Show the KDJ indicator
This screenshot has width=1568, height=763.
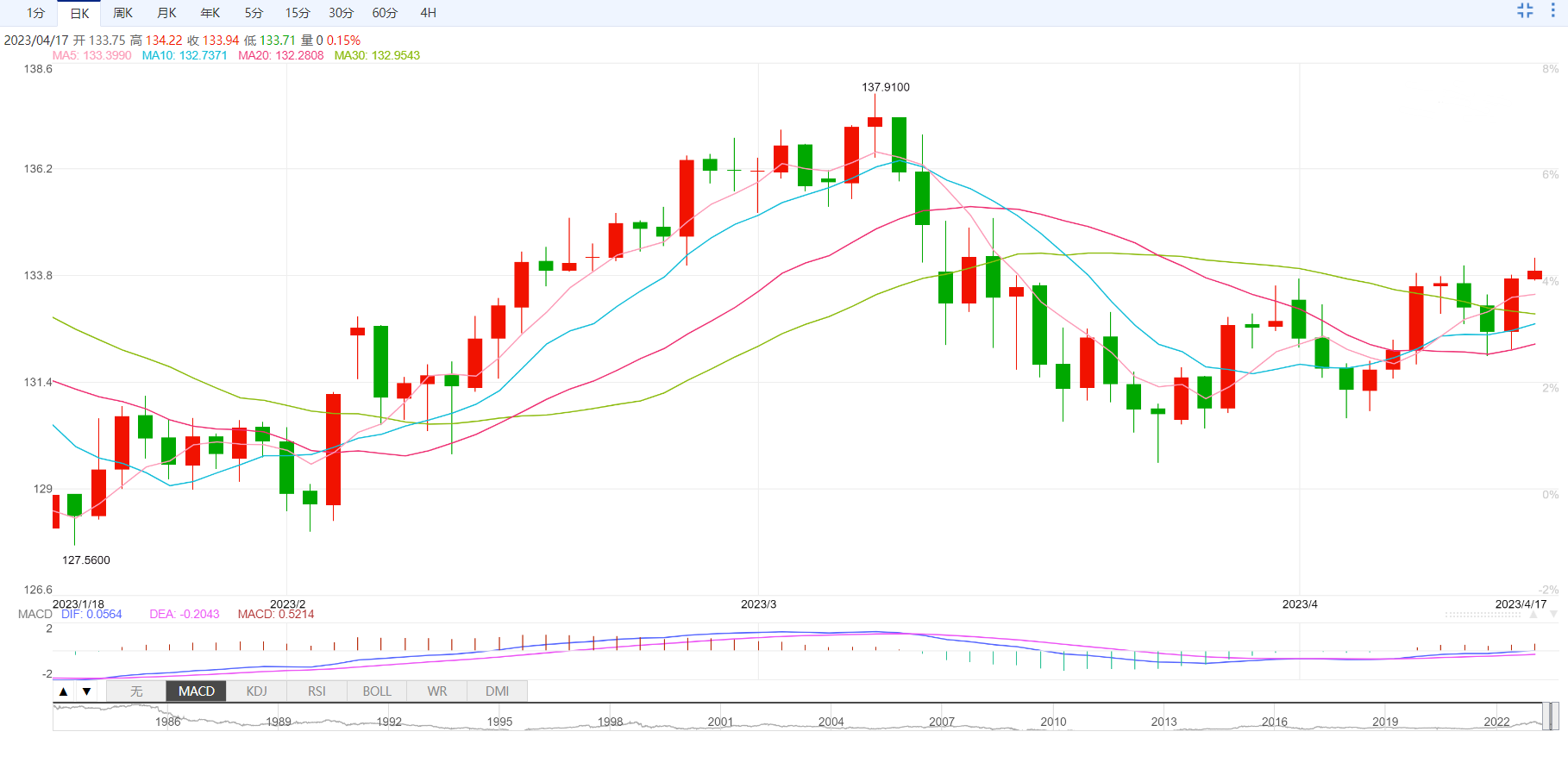click(257, 691)
